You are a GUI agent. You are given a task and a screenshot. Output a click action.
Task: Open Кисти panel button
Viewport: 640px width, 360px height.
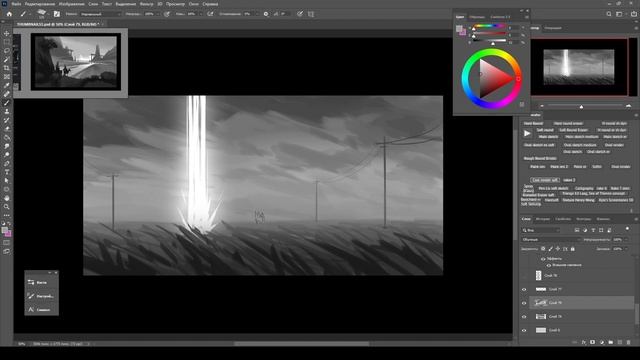click(x=41, y=282)
